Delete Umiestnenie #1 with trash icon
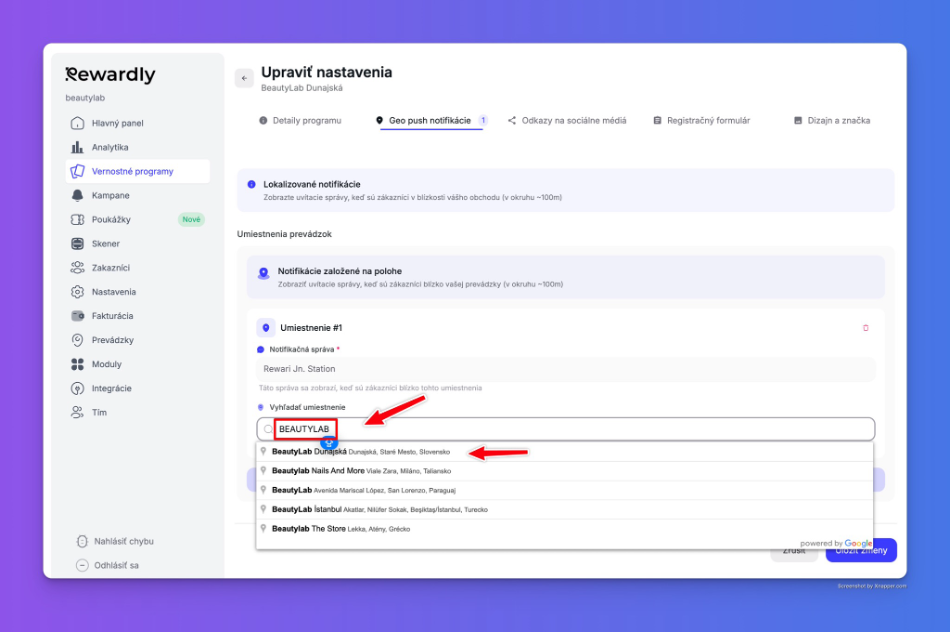Viewport: 950px width, 632px height. [x=866, y=328]
